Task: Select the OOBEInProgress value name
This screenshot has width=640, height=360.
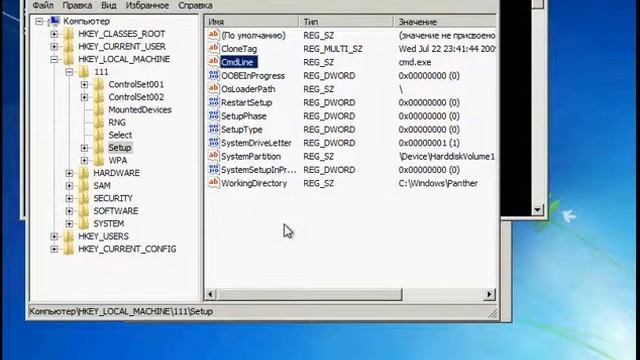Action: 253,76
